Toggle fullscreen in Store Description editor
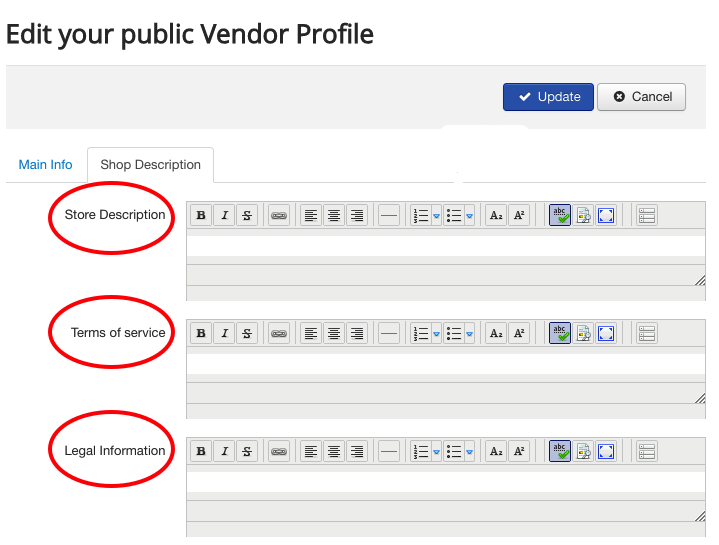The width and height of the screenshot is (719, 545). pos(606,215)
